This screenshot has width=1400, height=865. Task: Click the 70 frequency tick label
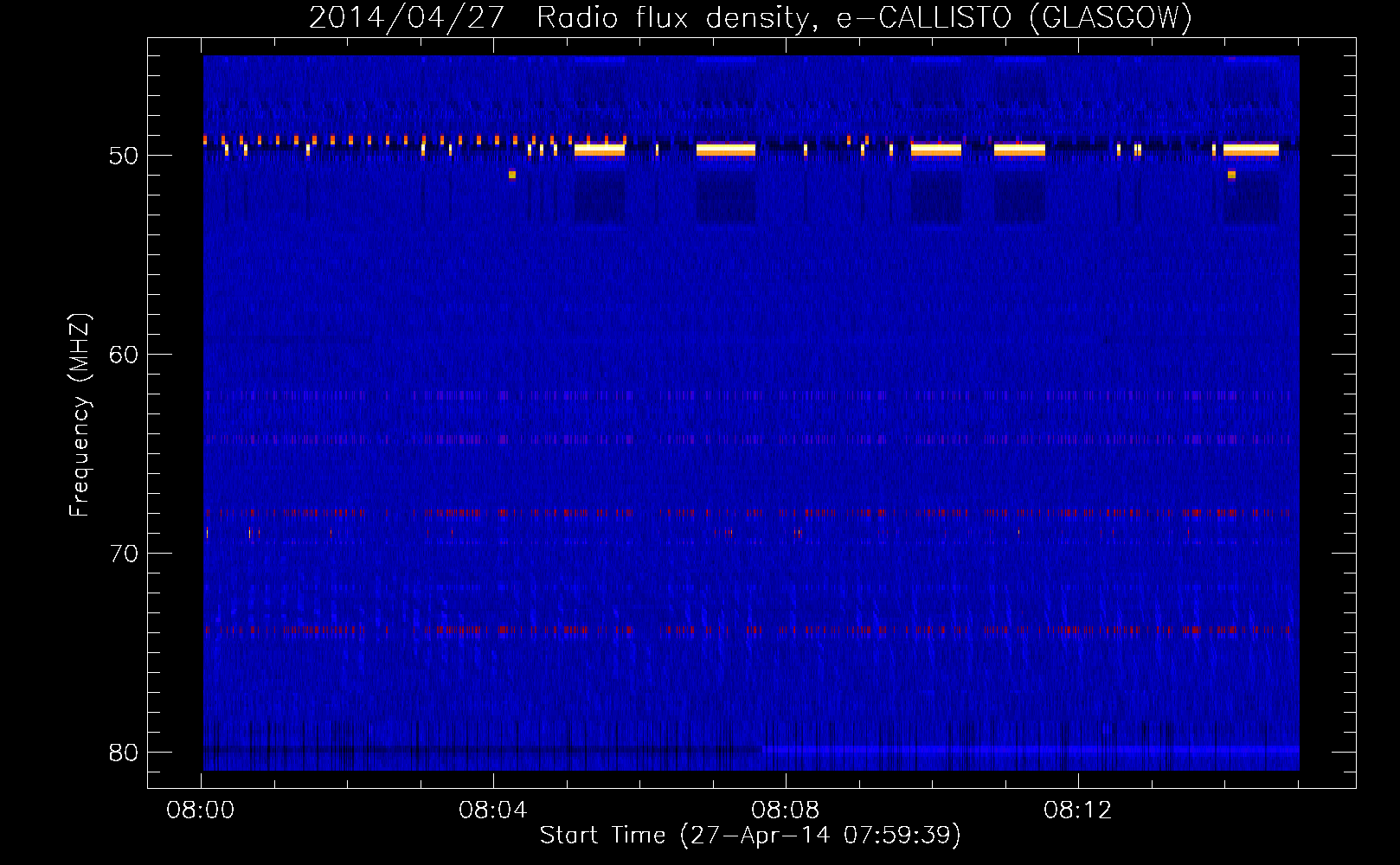[125, 554]
